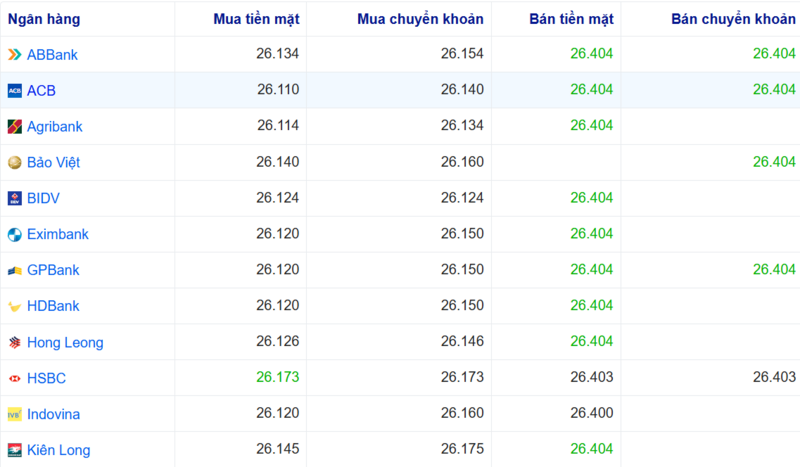
Task: Select Indovina cash sell value 26.400
Action: pos(592,413)
